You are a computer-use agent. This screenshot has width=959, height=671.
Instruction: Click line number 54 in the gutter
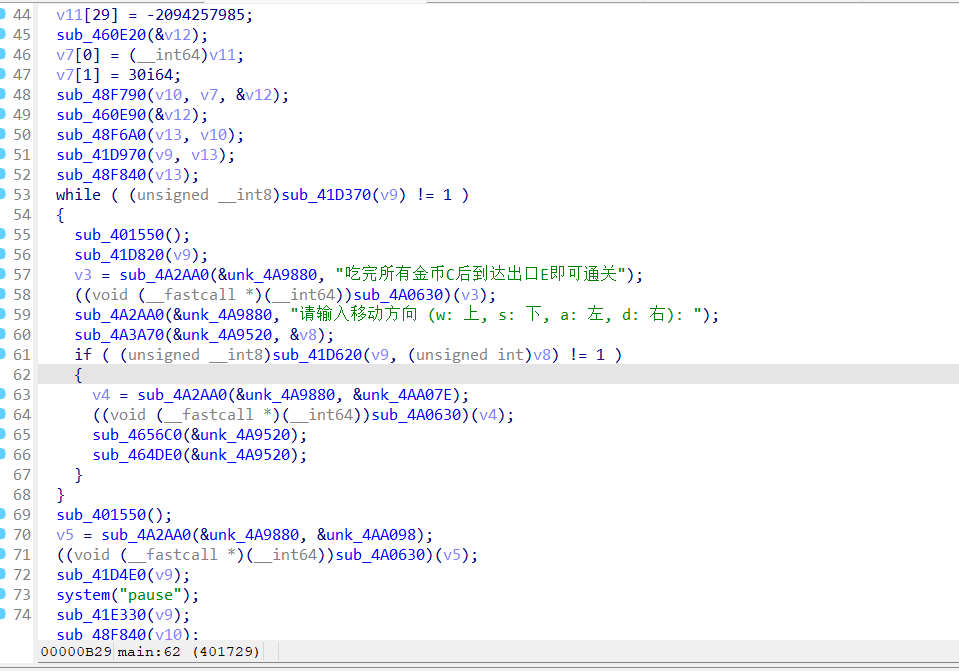22,215
